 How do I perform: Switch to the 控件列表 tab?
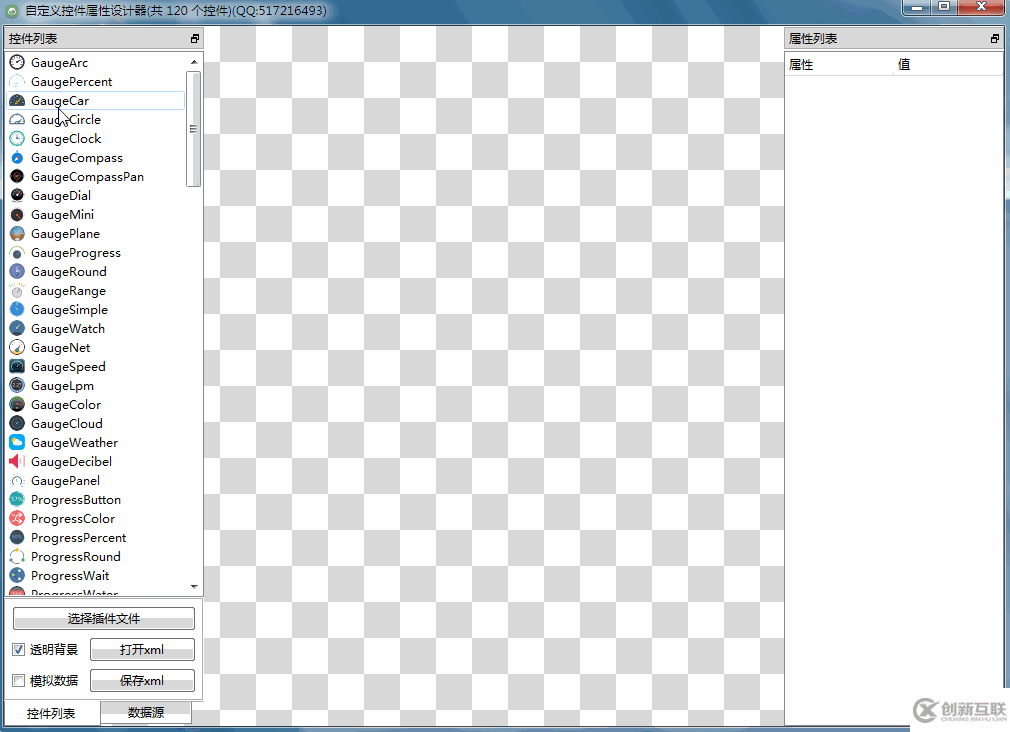pos(52,713)
